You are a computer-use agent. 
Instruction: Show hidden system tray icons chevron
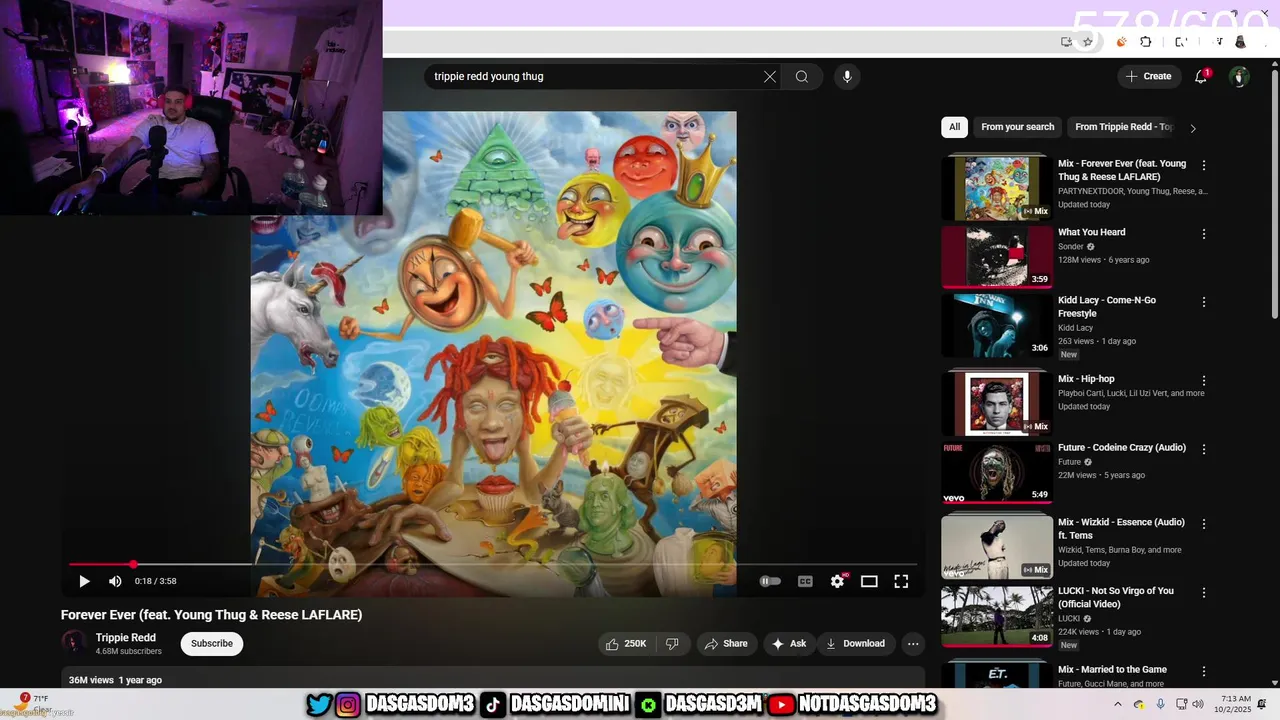tap(1117, 704)
